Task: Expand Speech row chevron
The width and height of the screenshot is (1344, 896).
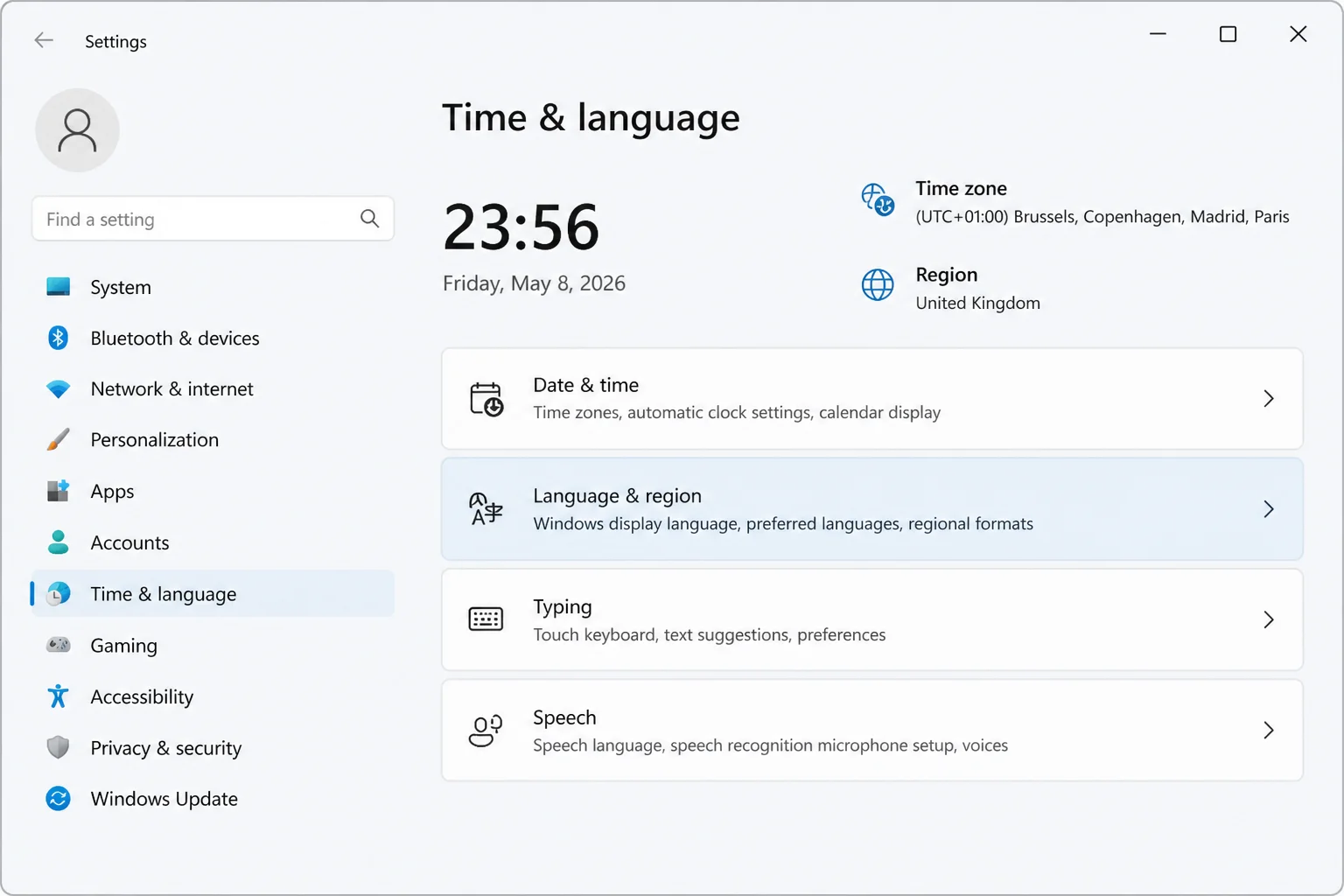Action: pos(1269,731)
